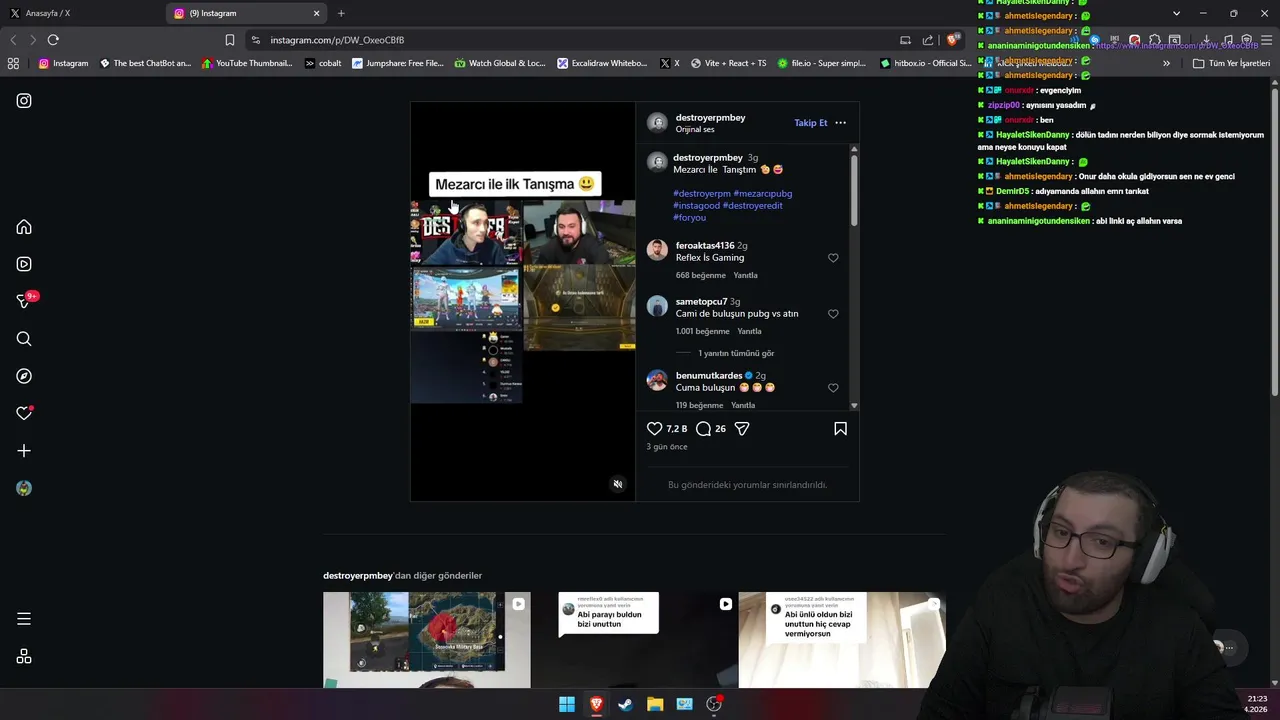
Task: Open Explore compass icon in sidebar
Action: [x=24, y=376]
